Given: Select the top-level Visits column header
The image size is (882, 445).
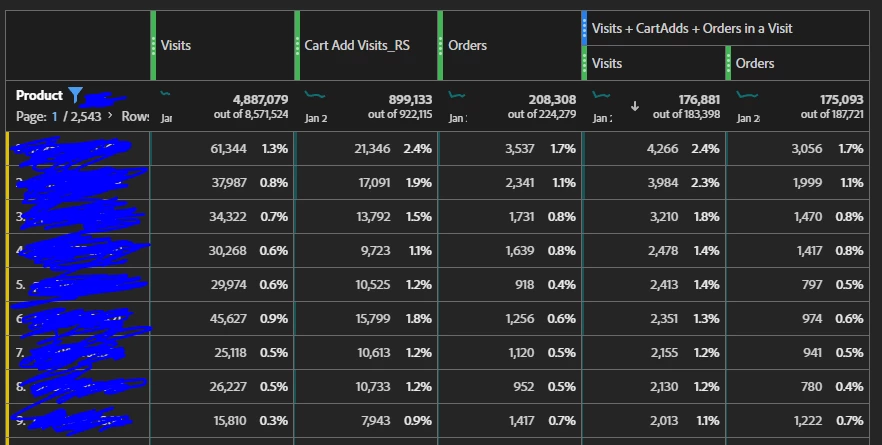Looking at the screenshot, I should tap(176, 46).
